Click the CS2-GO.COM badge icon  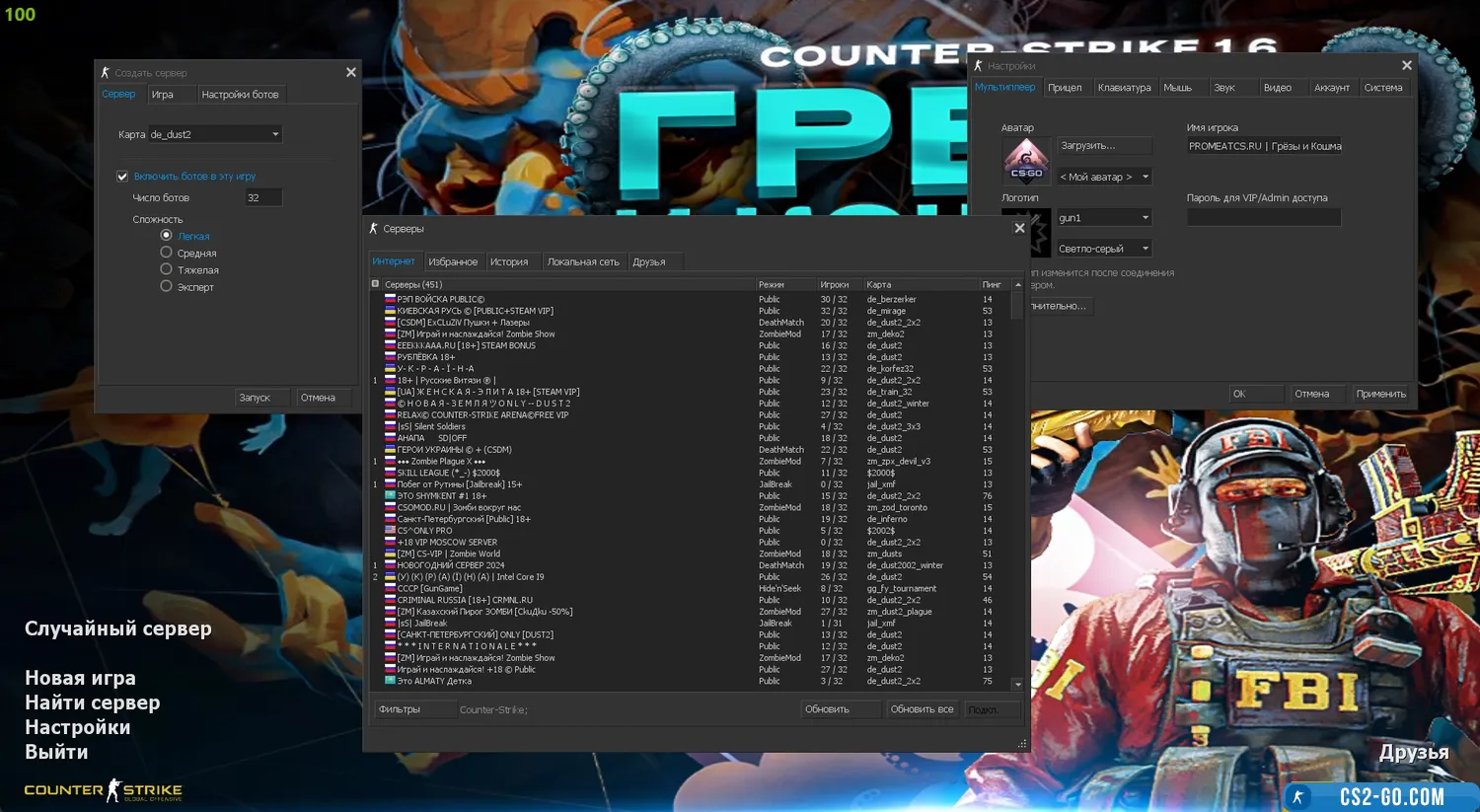pyautogui.click(x=1298, y=797)
